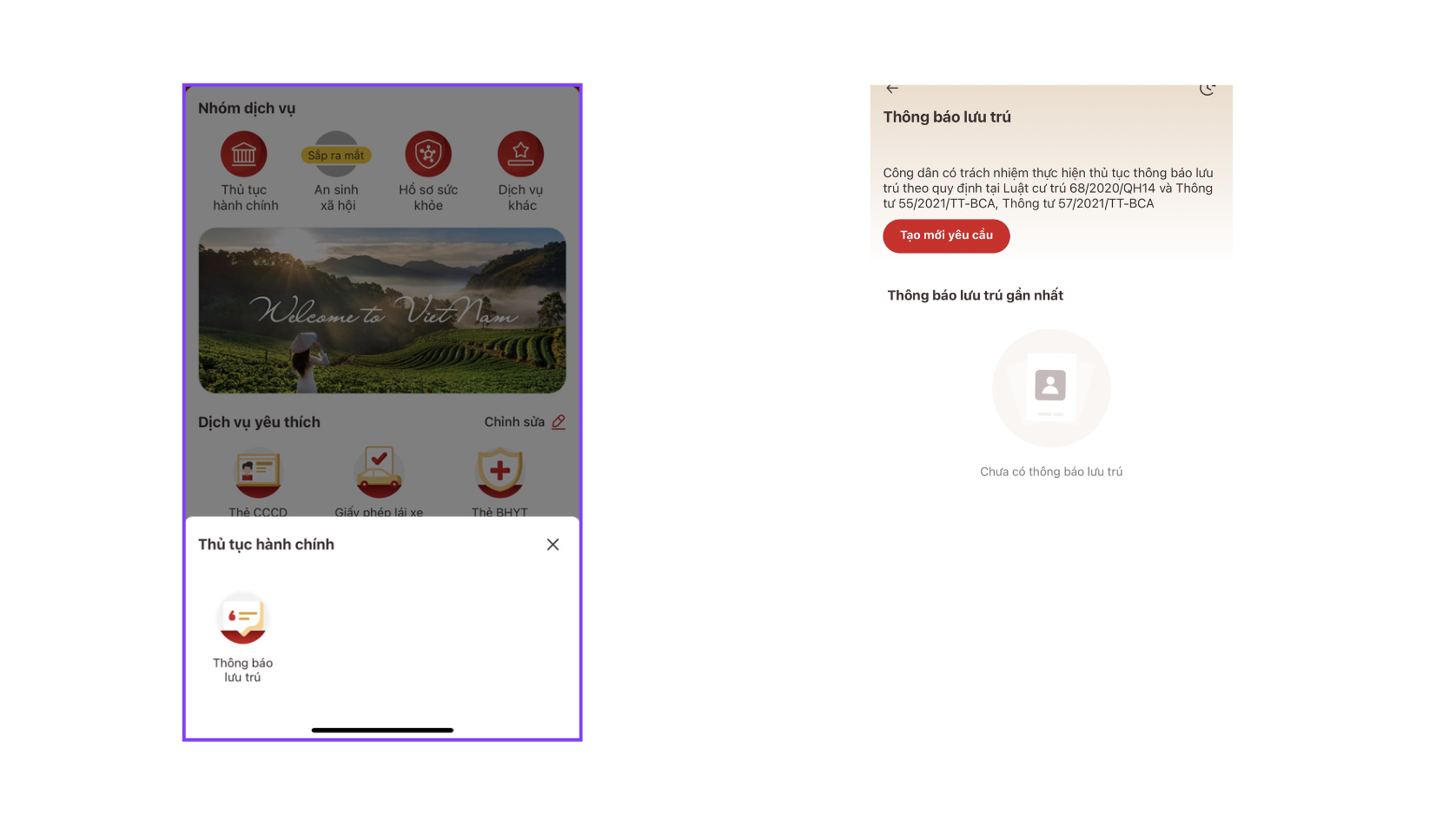Click the Tạo mới yêu cầu button
The image size is (1456, 813).
(x=946, y=235)
